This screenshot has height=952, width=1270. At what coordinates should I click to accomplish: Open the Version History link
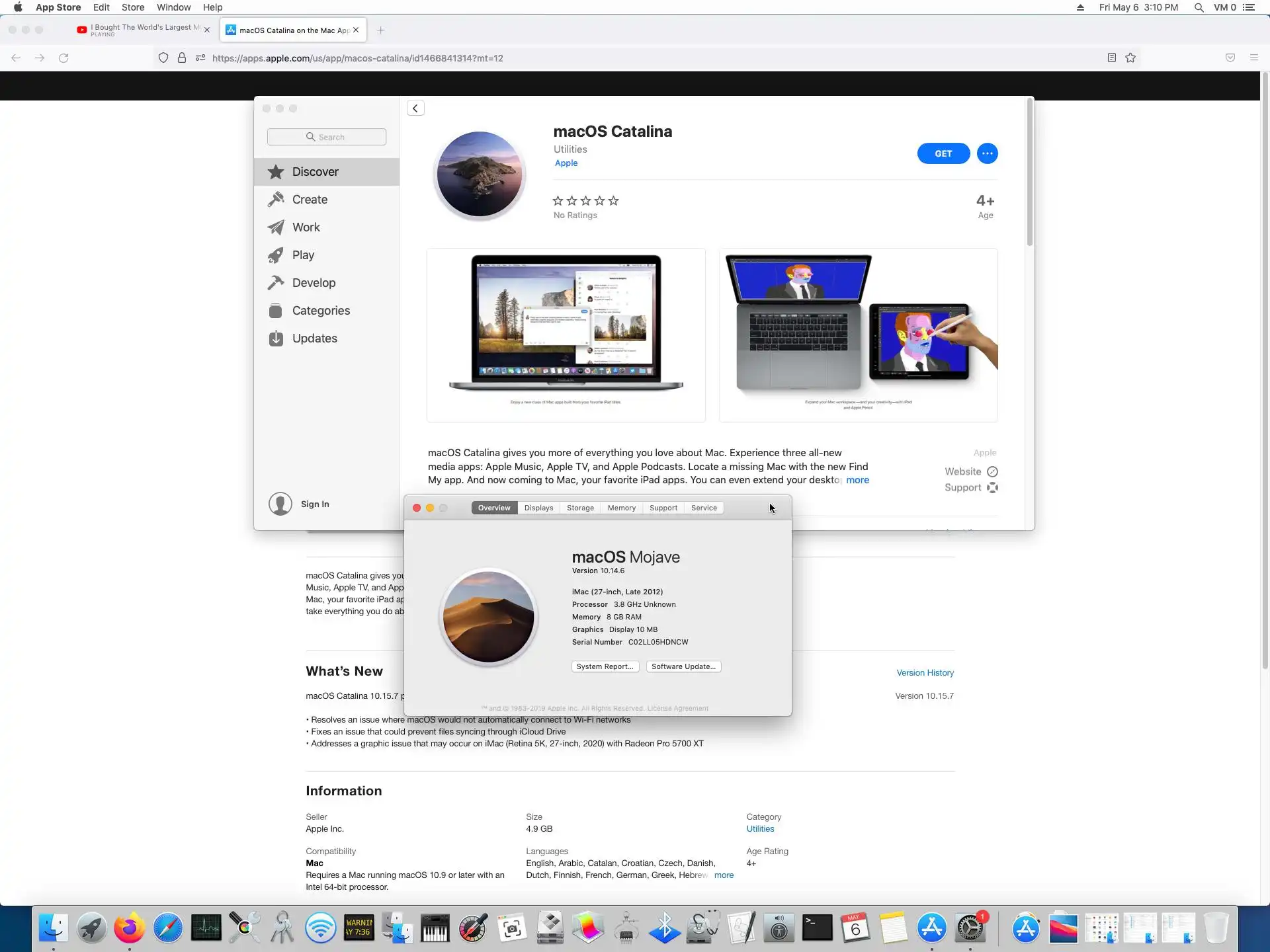[x=925, y=673]
